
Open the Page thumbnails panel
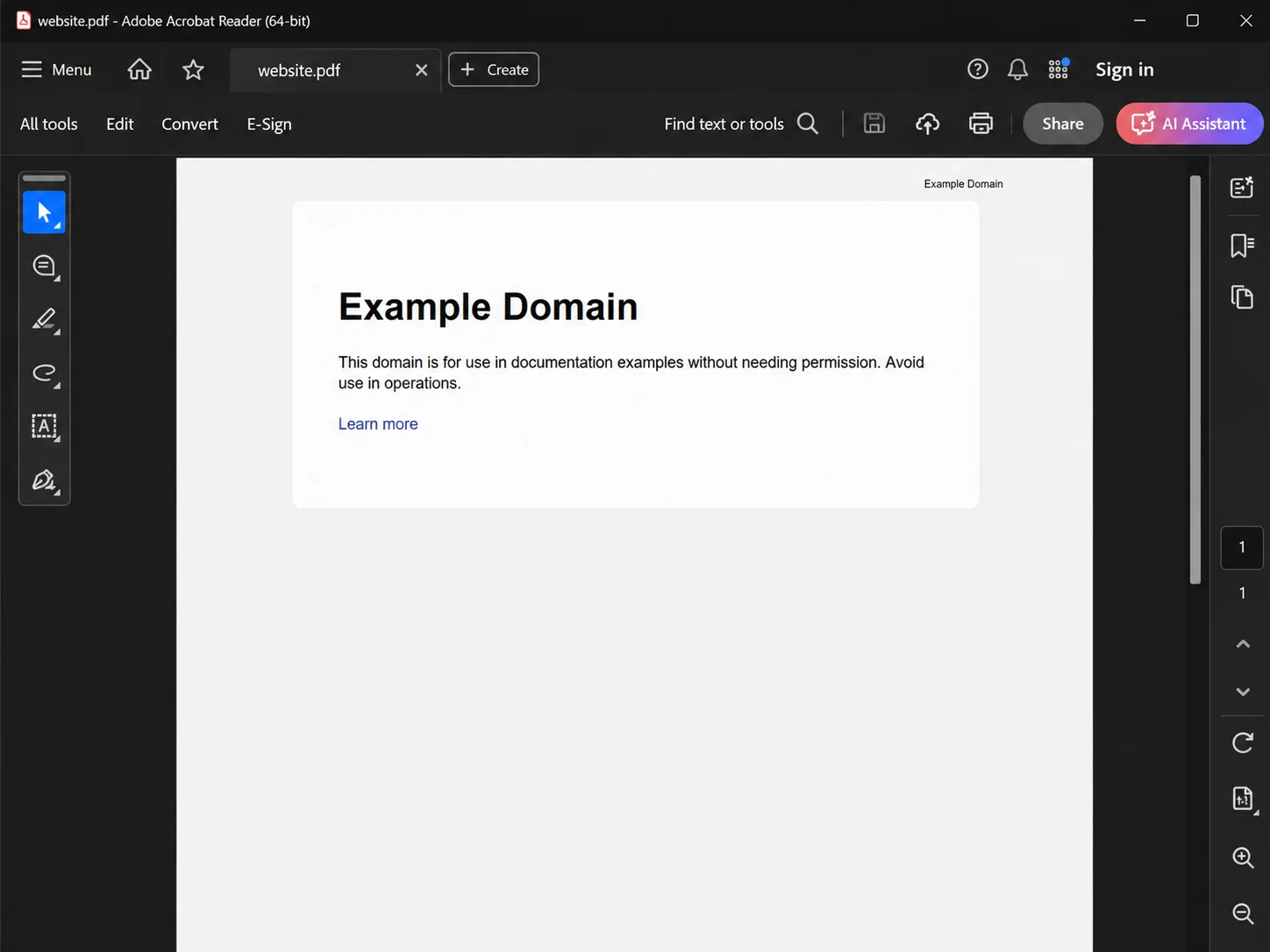coord(1242,297)
